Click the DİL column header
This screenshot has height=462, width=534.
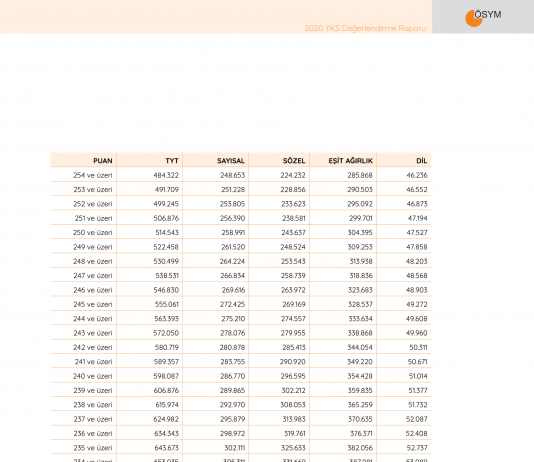pyautogui.click(x=422, y=161)
